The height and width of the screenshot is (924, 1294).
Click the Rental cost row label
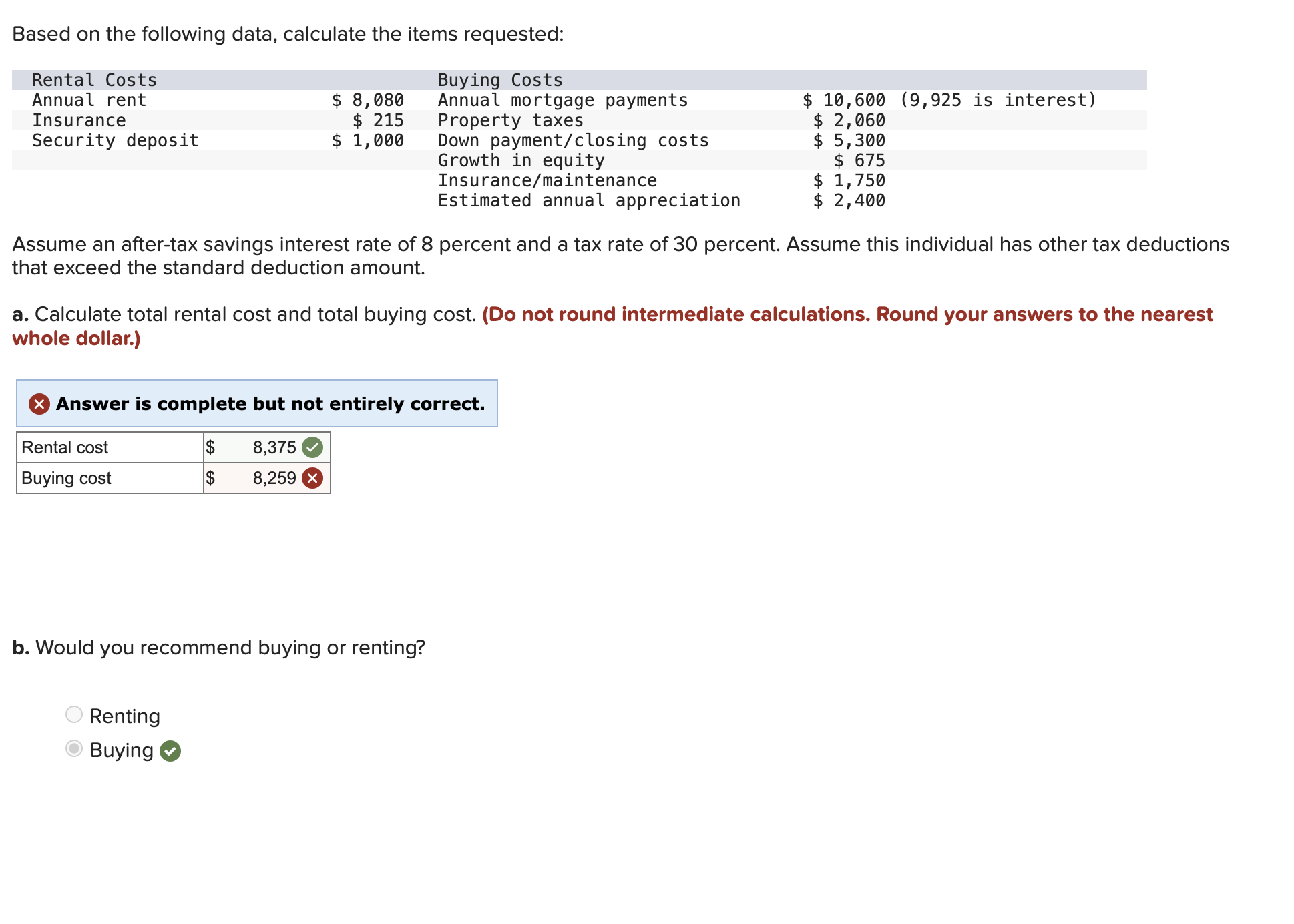64,447
